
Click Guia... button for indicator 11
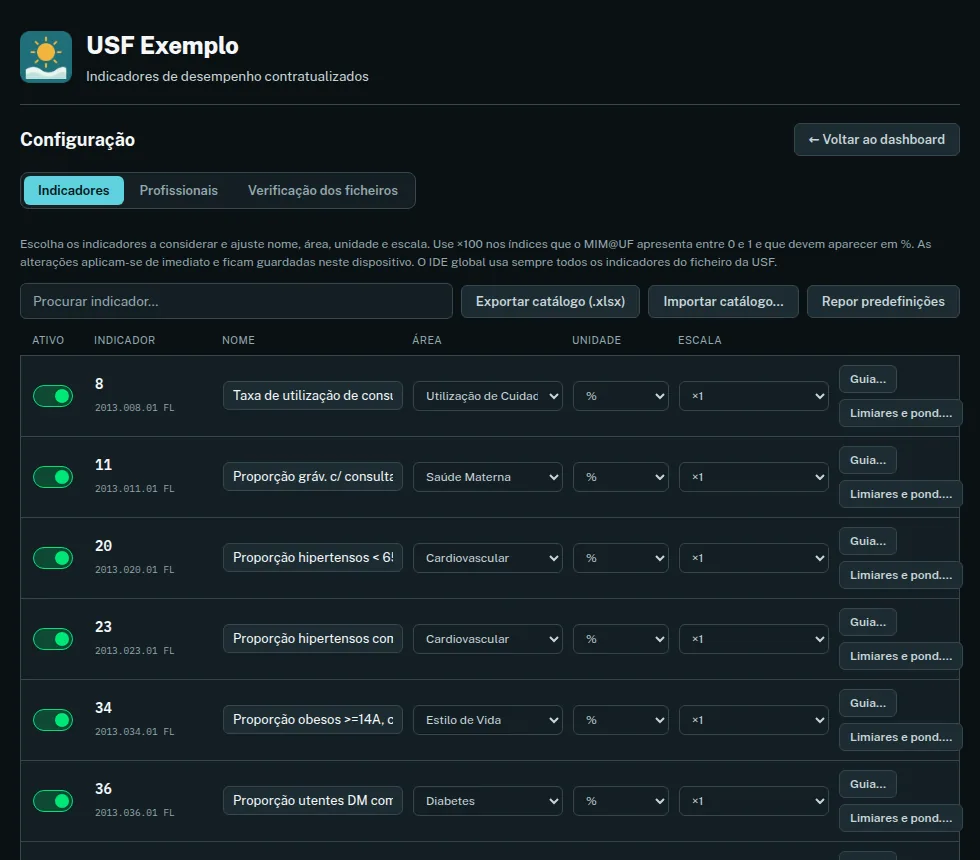pos(868,460)
